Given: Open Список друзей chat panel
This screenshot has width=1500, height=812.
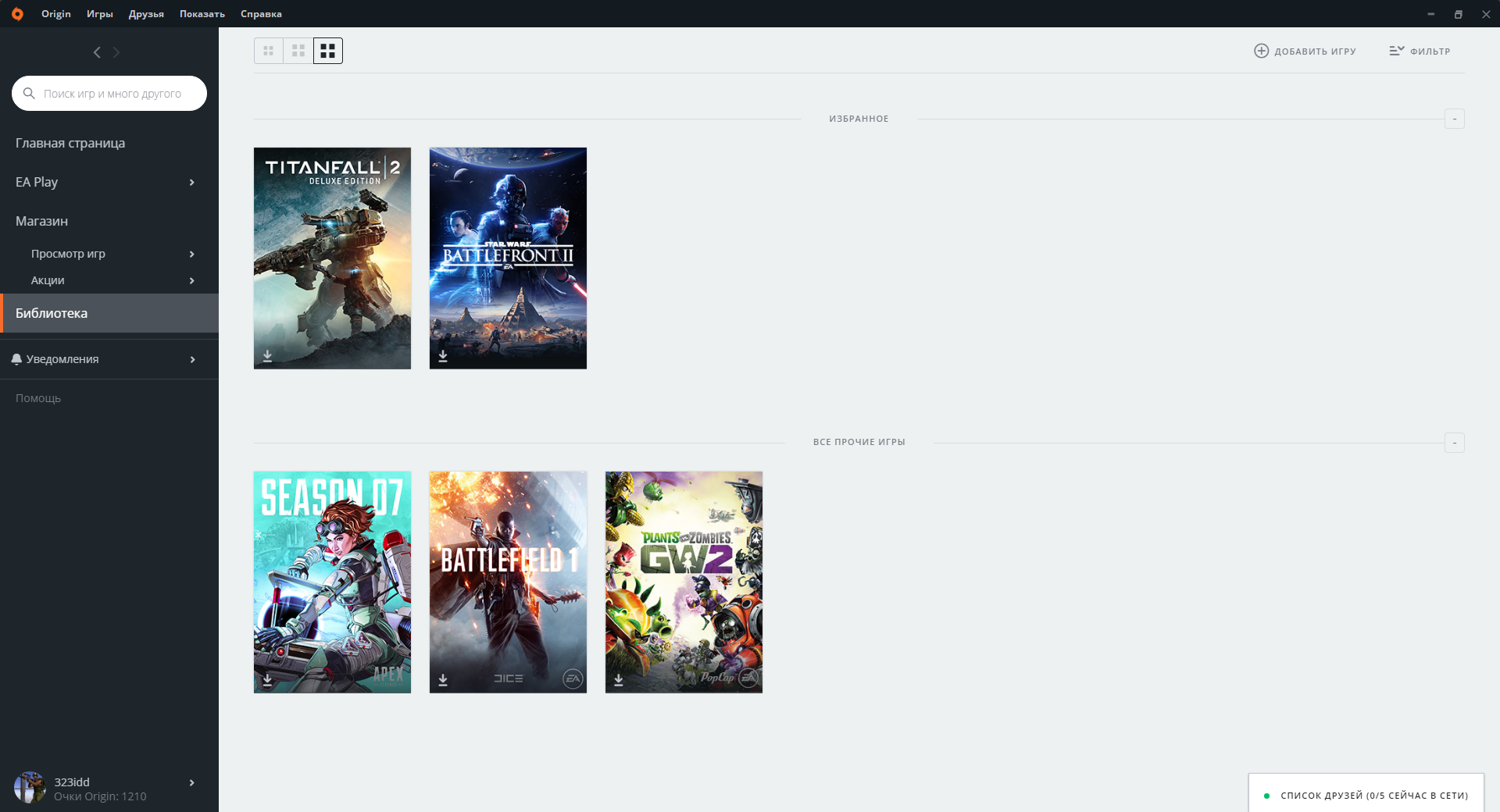Looking at the screenshot, I should tap(1366, 793).
